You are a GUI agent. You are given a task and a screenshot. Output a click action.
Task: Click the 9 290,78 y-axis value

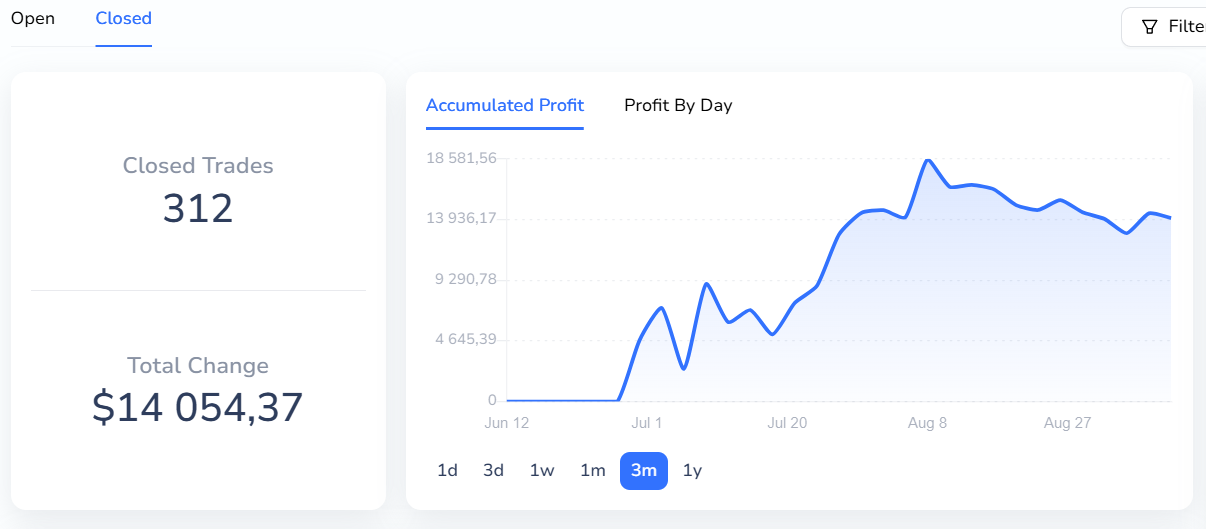pyautogui.click(x=465, y=280)
